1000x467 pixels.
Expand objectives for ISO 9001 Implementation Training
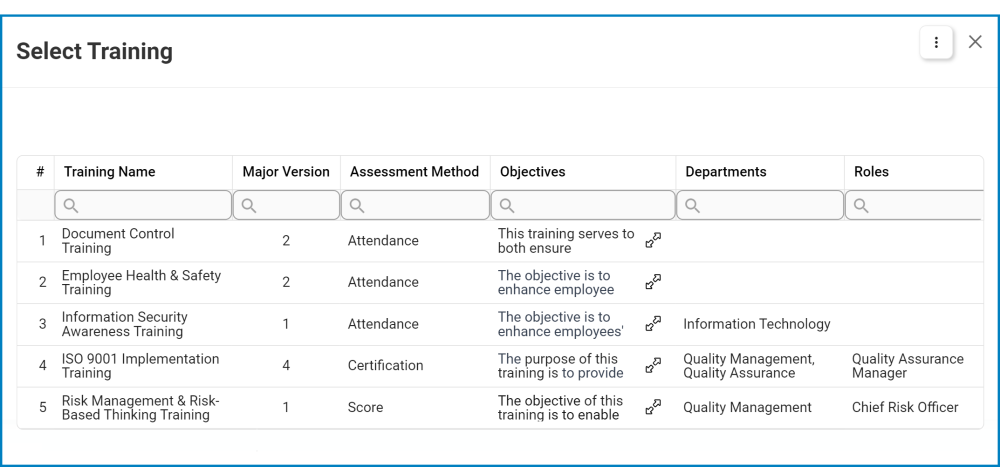[x=653, y=366]
